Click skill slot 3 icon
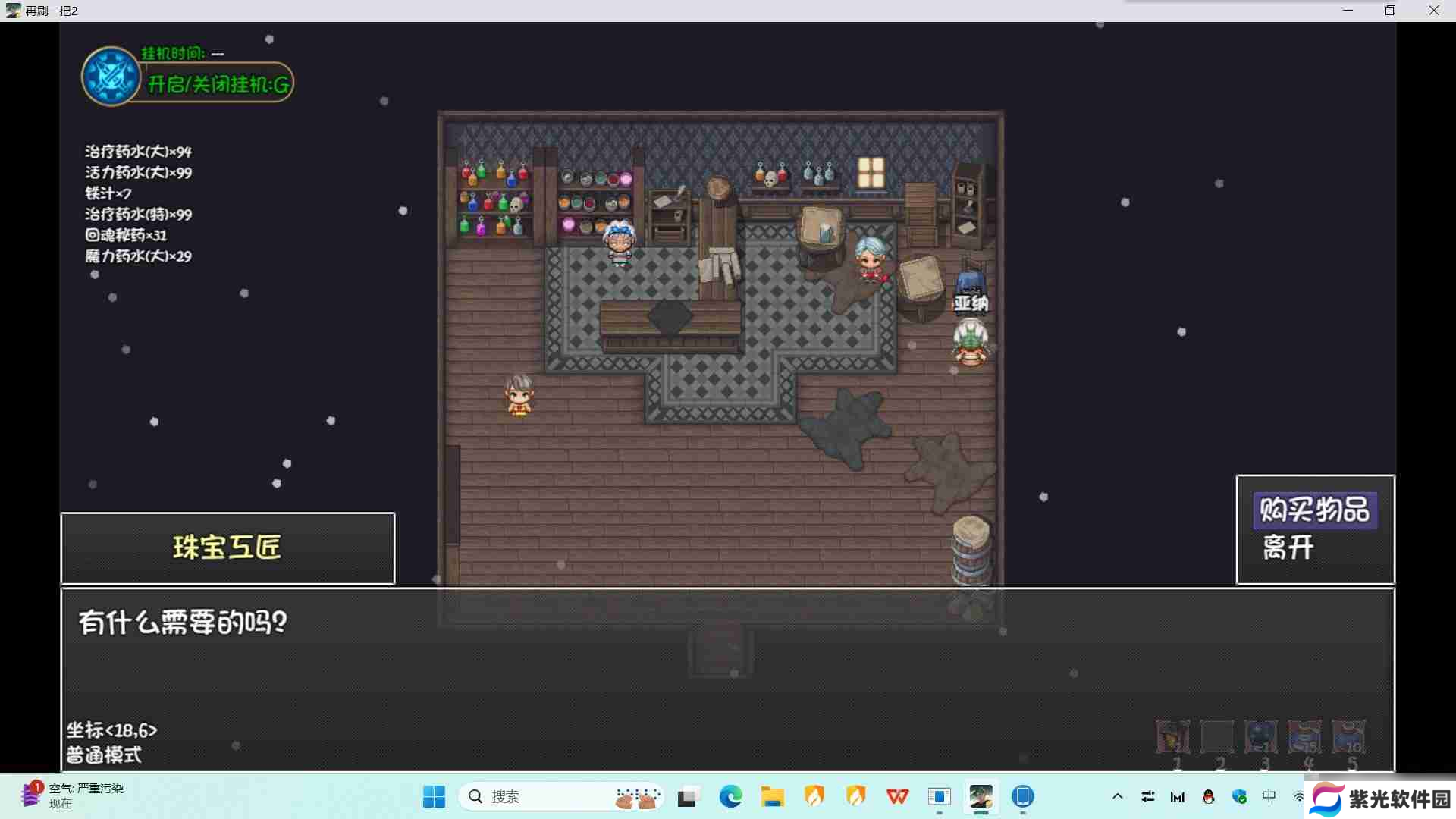Image resolution: width=1456 pixels, height=819 pixels. pos(1260,736)
